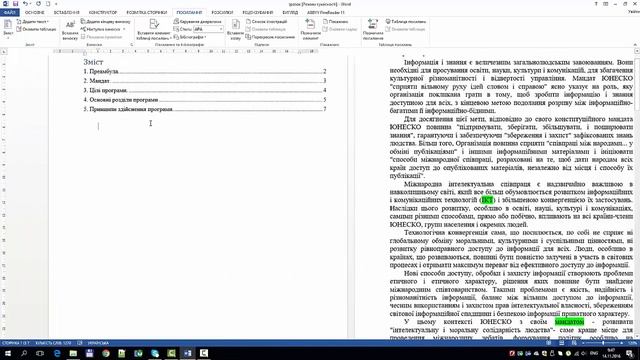
Task: Open the Зміст table of contents button
Action: (x=8, y=29)
